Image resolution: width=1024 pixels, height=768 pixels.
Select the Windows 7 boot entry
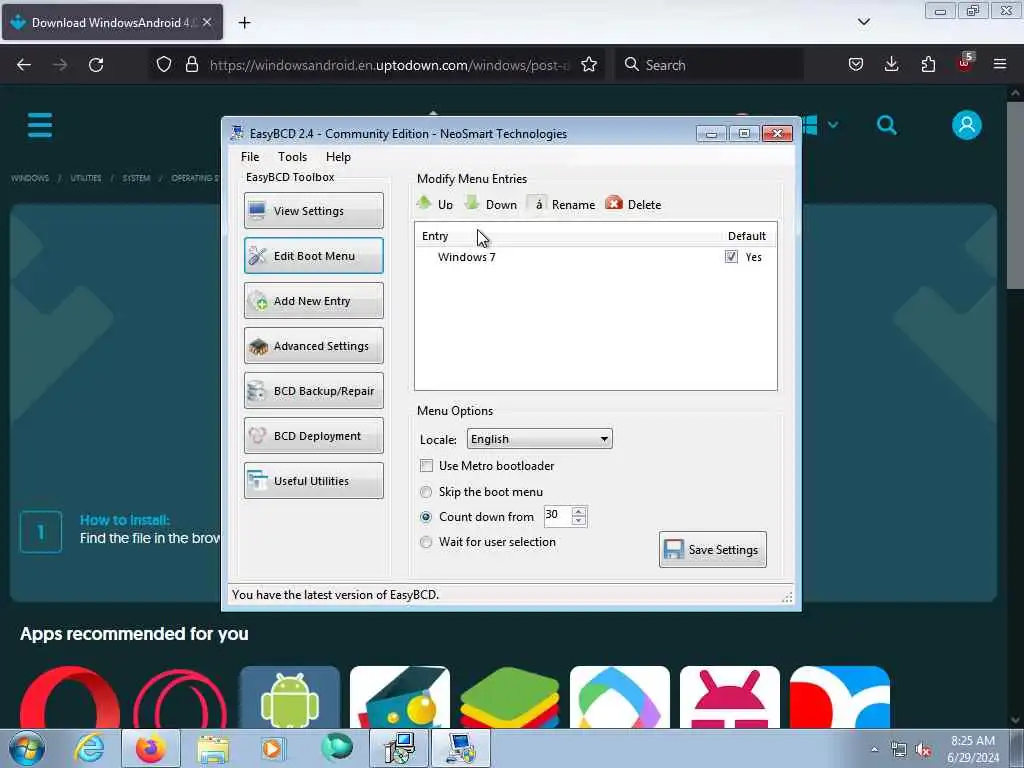[x=466, y=257]
